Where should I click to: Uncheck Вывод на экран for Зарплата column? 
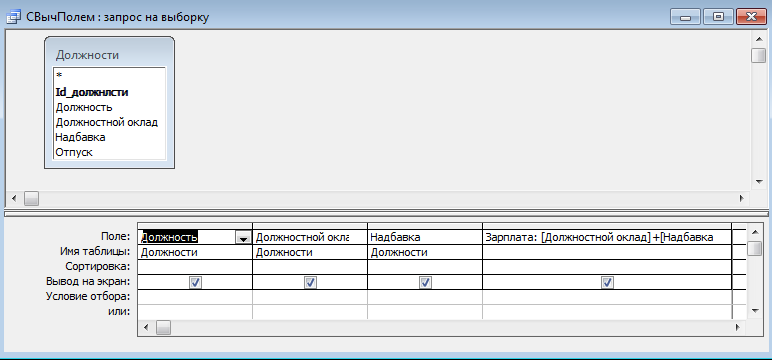tap(608, 282)
